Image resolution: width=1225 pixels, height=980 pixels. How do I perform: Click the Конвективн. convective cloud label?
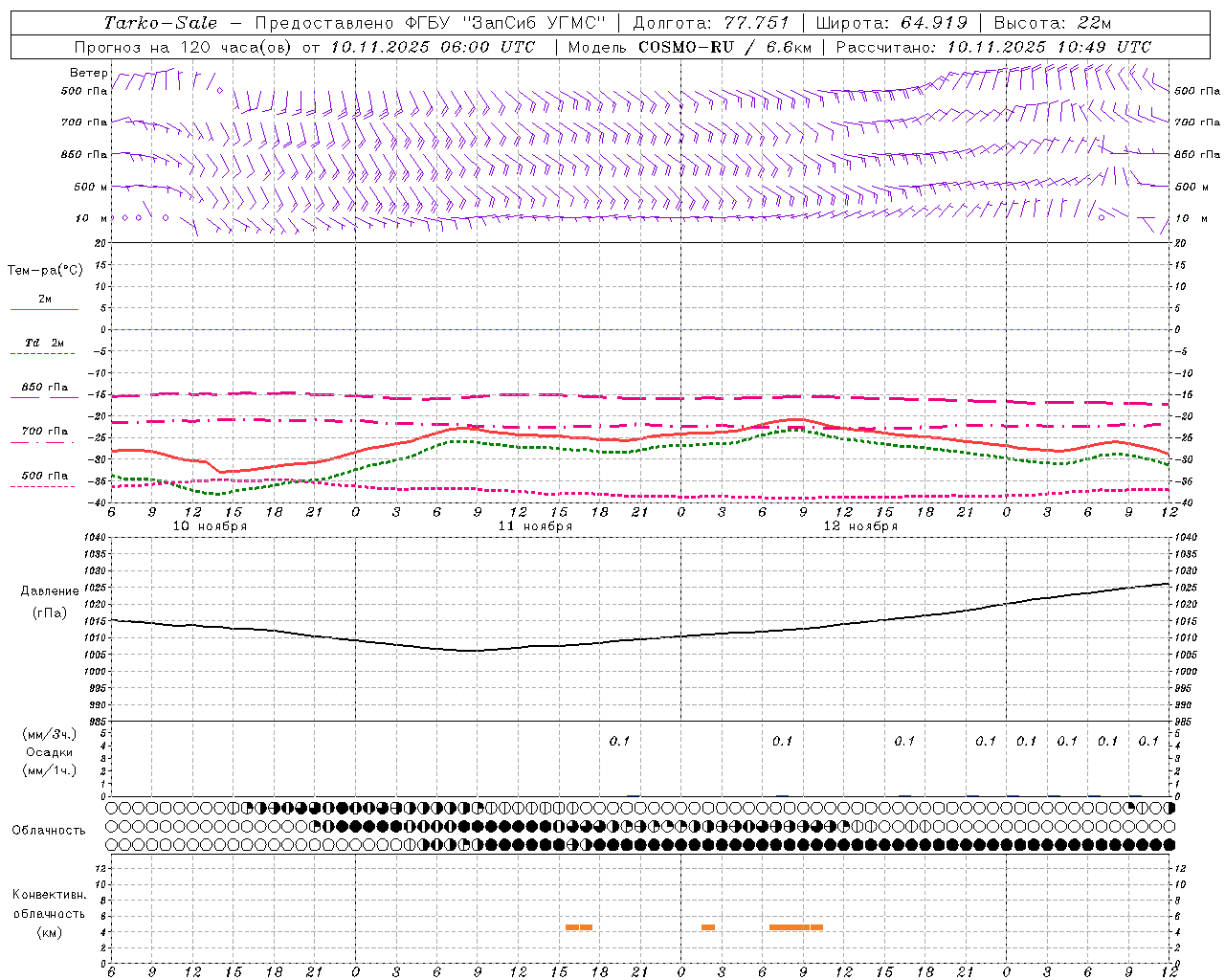[49, 895]
